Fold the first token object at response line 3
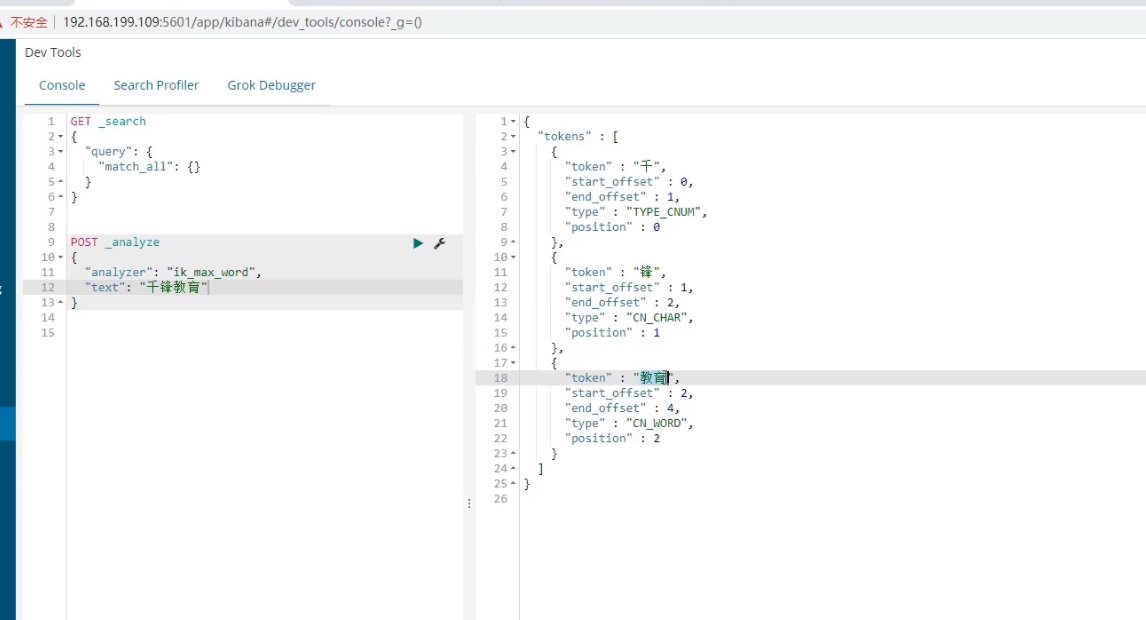Image resolution: width=1146 pixels, height=620 pixels. (x=514, y=152)
